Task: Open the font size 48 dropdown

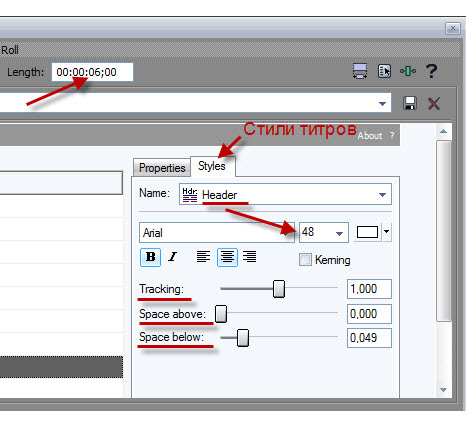Action: coord(339,233)
